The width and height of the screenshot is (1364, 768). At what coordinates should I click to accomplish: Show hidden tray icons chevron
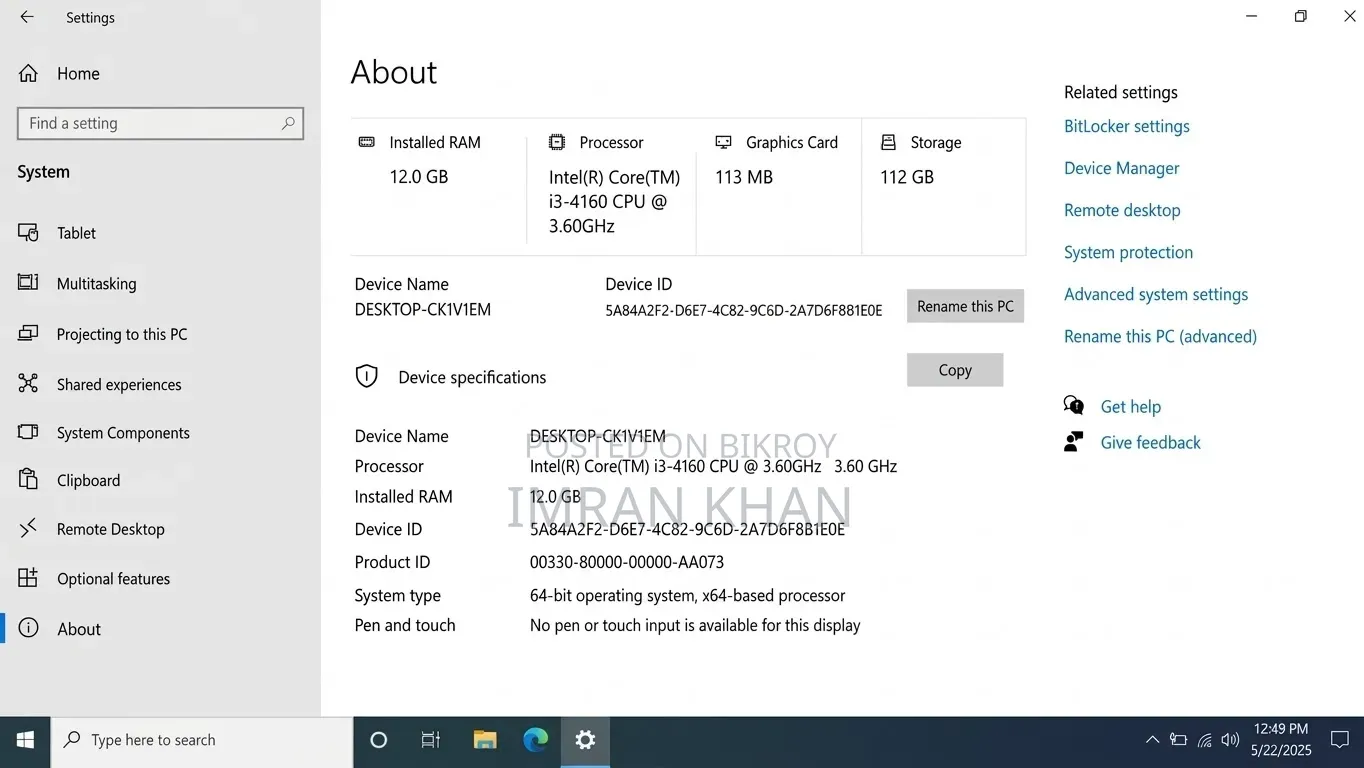coord(1152,740)
